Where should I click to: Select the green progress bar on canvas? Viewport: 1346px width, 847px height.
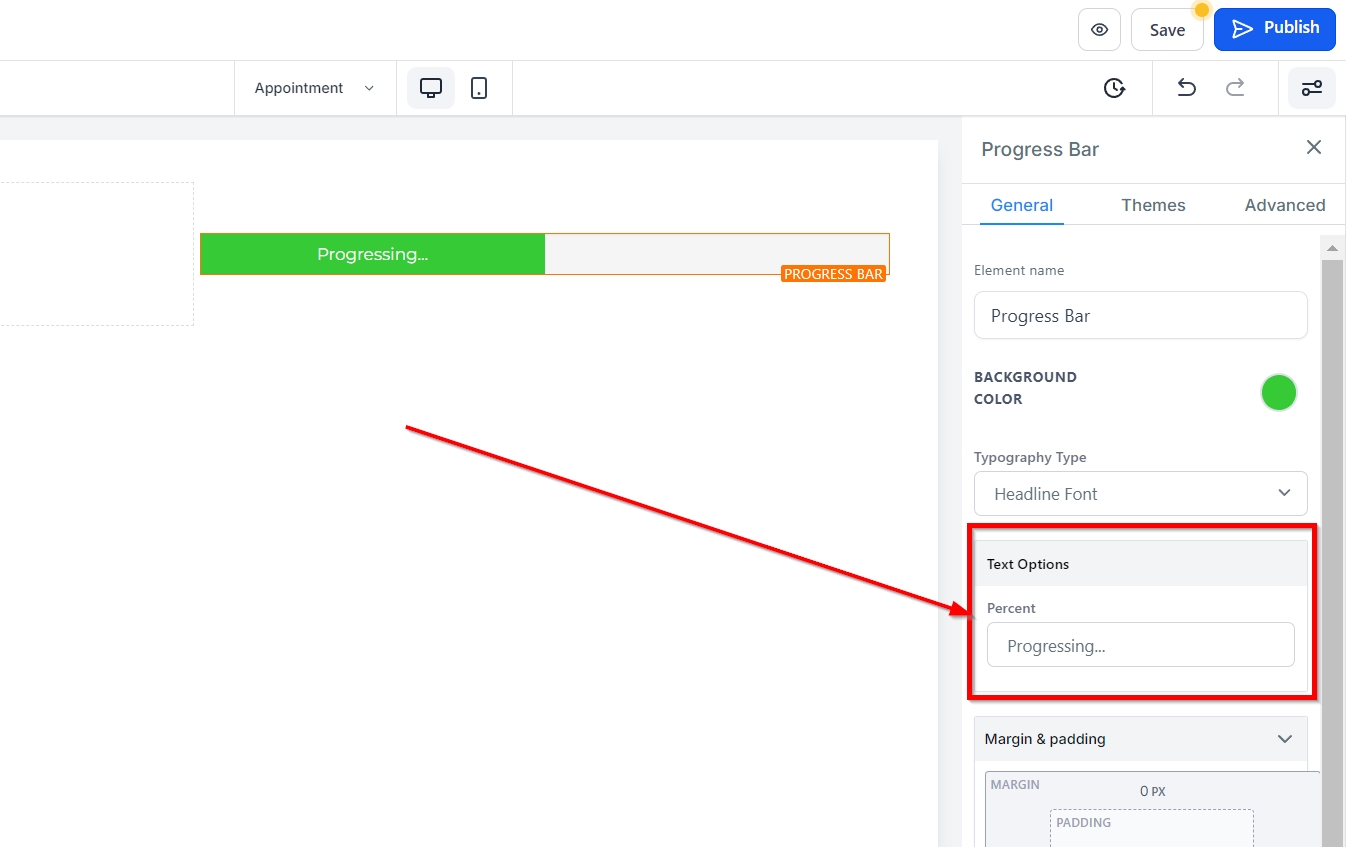[x=373, y=254]
